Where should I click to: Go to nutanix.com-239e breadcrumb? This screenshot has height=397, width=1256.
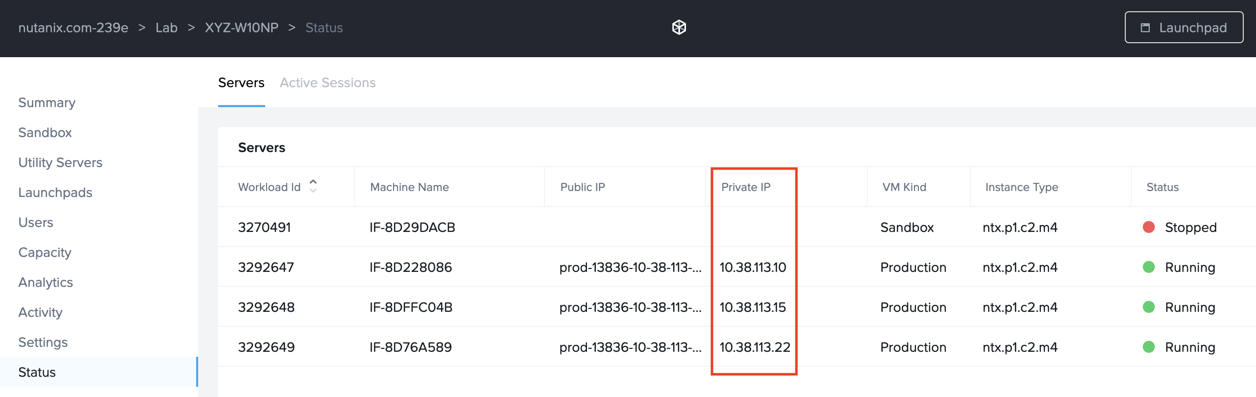coord(73,27)
